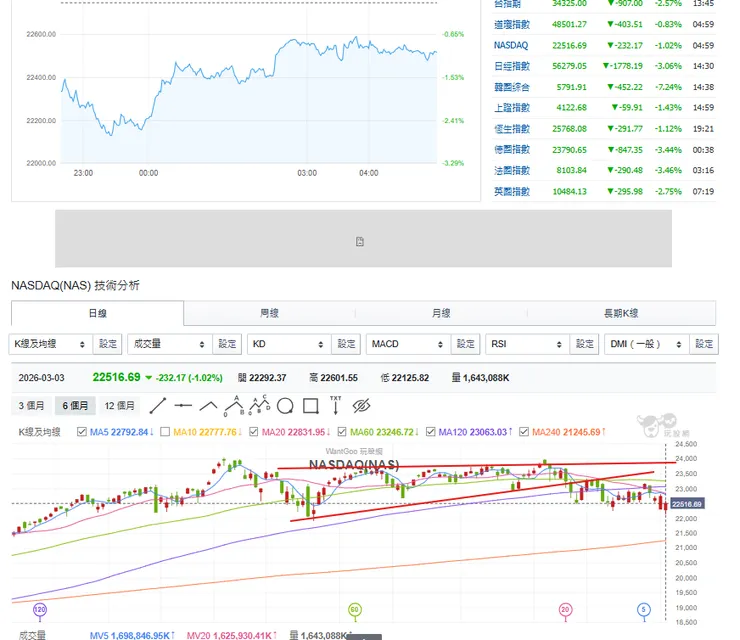The height and width of the screenshot is (640, 740).
Task: Switch to the 周線 tab
Action: (270, 313)
